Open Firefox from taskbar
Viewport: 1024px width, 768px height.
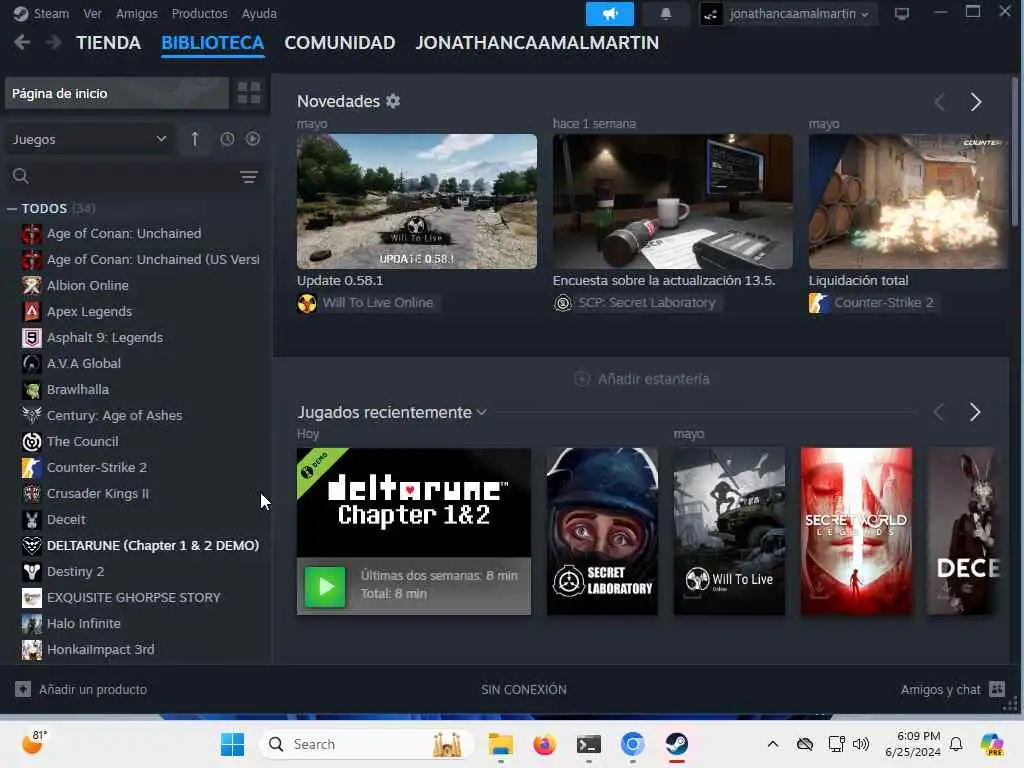pyautogui.click(x=544, y=744)
